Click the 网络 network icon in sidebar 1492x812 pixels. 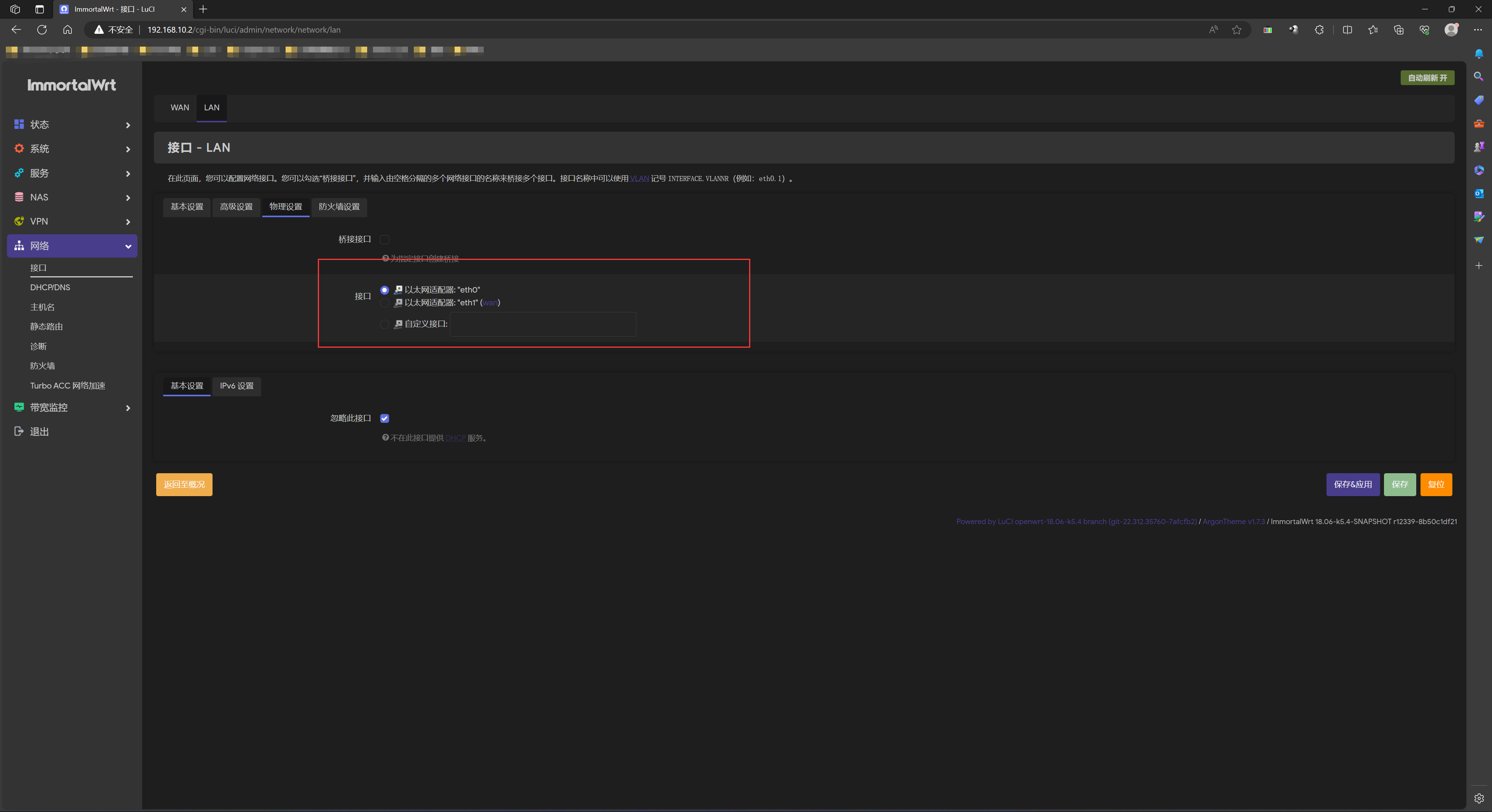[19, 246]
